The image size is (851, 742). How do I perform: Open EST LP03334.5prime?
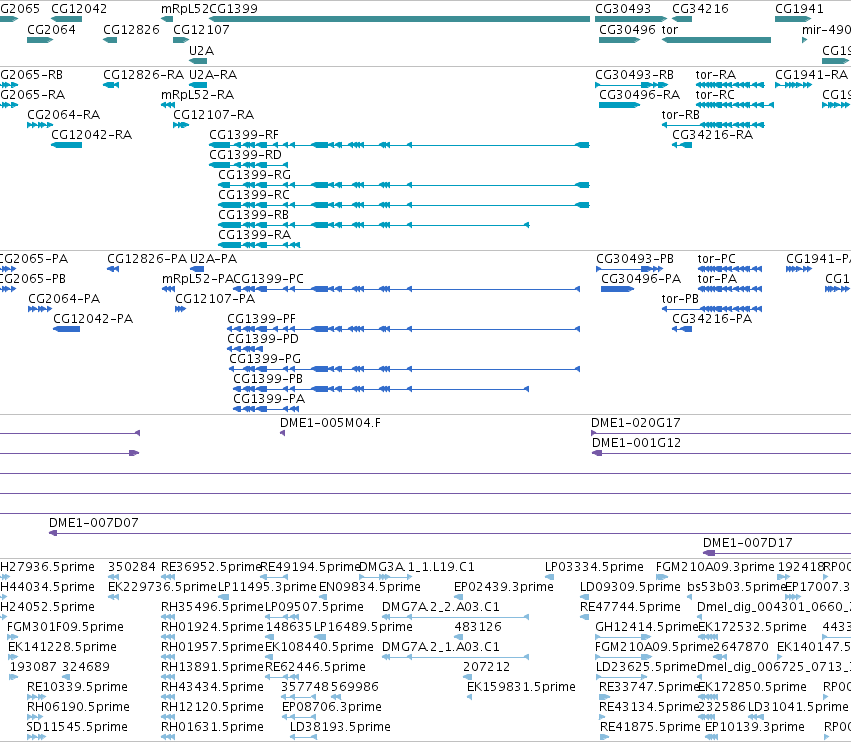pos(594,567)
